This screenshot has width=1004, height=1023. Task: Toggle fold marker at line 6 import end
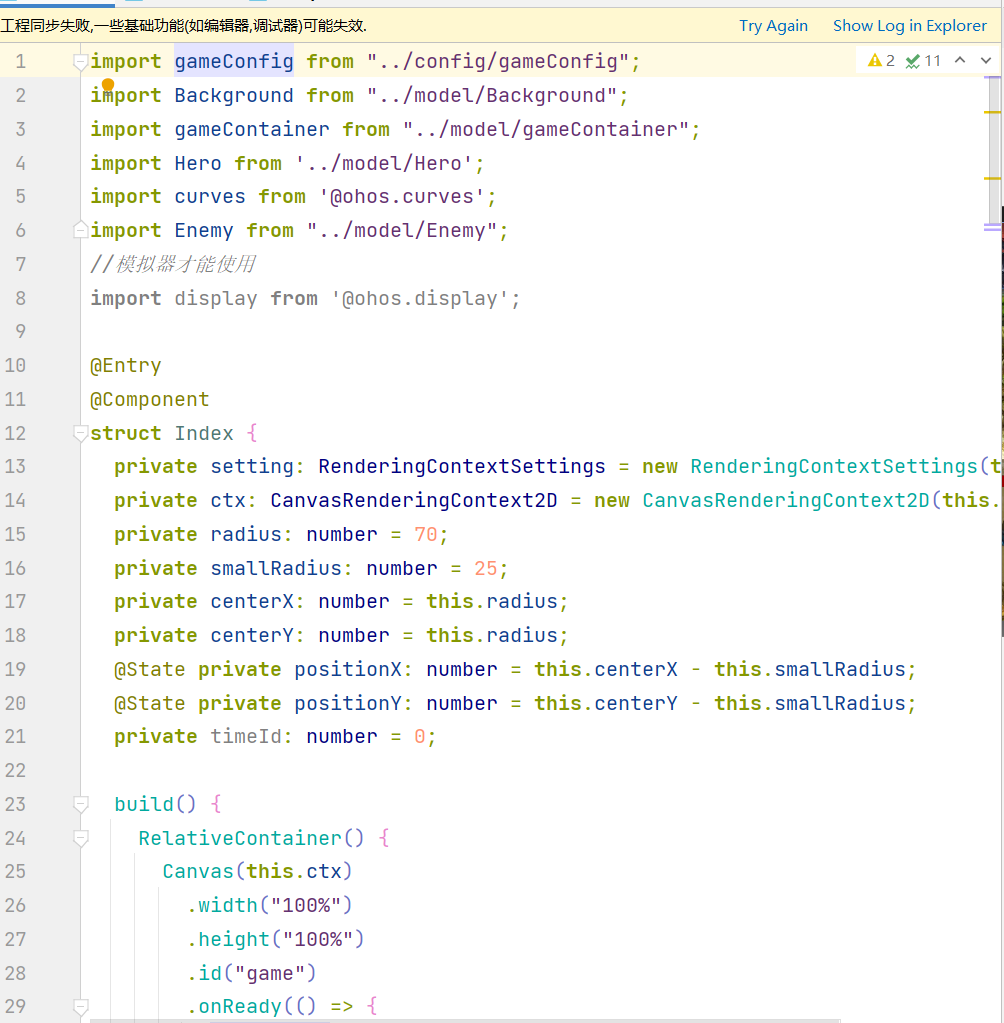click(x=81, y=230)
